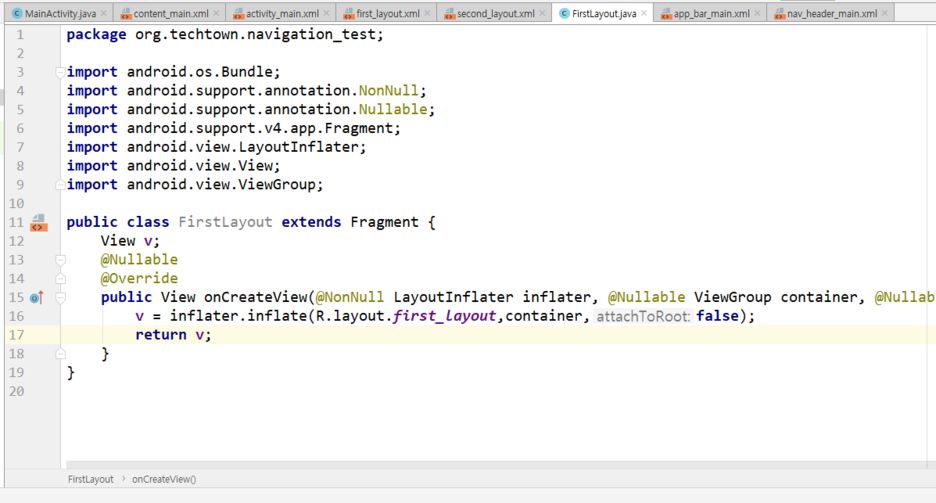Close the content_main.xml tab
This screenshot has width=936, height=503.
[x=216, y=13]
